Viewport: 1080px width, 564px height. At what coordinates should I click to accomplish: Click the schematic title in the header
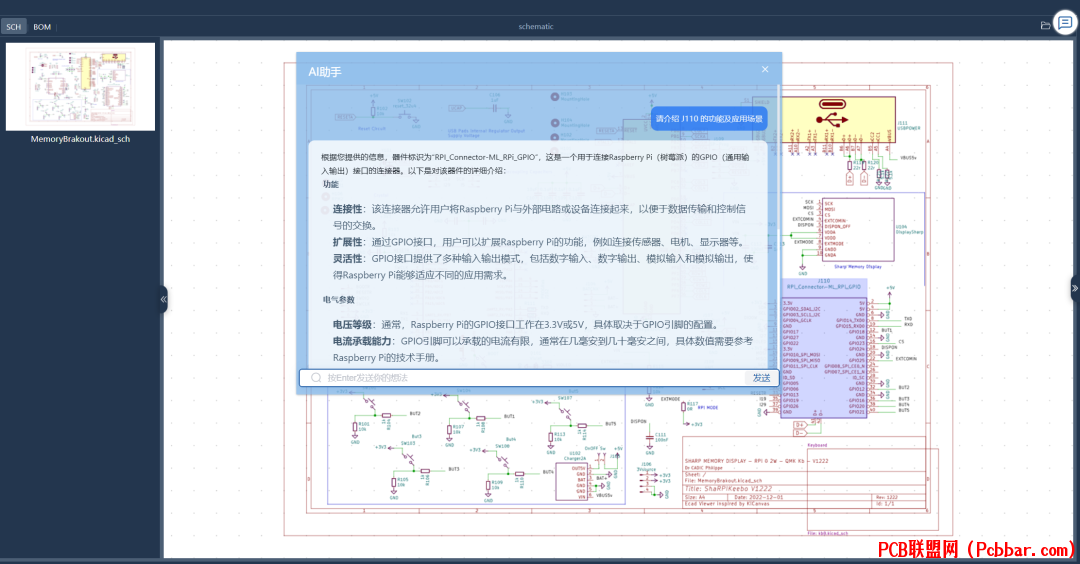point(536,26)
